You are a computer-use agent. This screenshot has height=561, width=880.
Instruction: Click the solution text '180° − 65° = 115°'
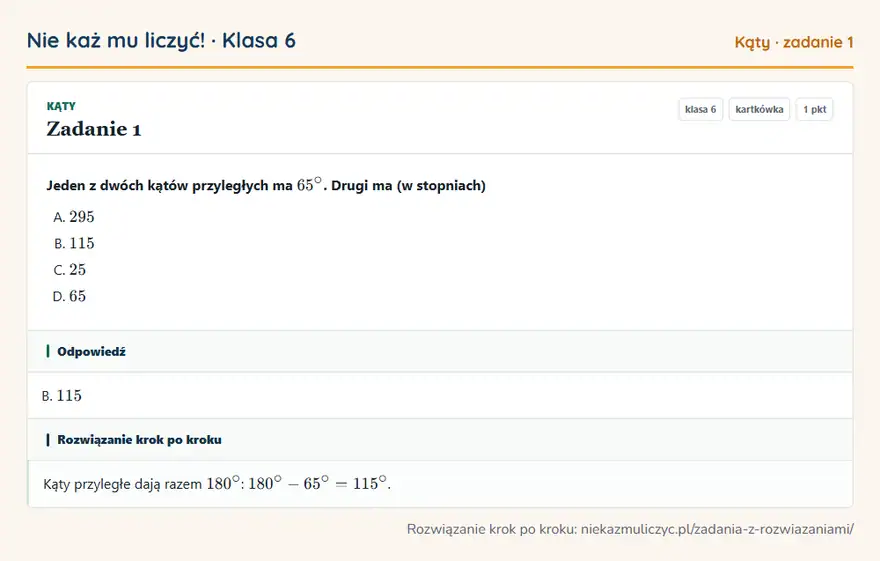(318, 483)
